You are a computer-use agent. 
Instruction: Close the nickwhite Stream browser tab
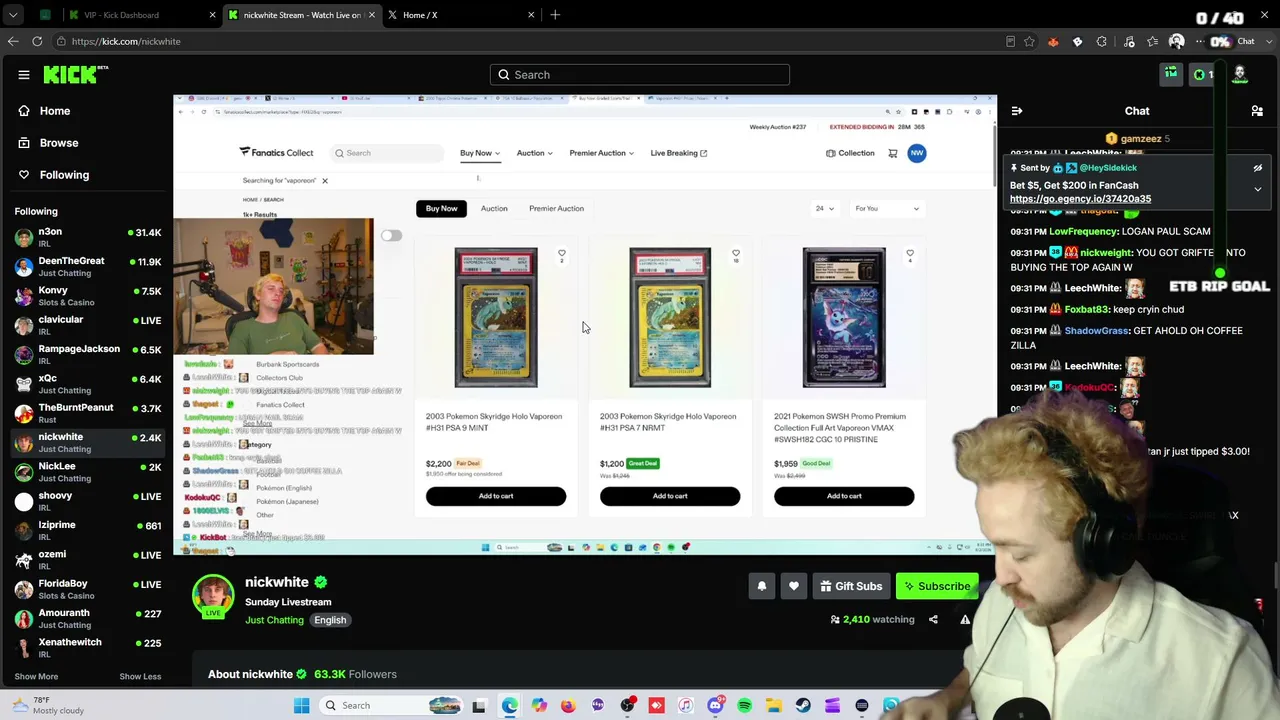(371, 15)
